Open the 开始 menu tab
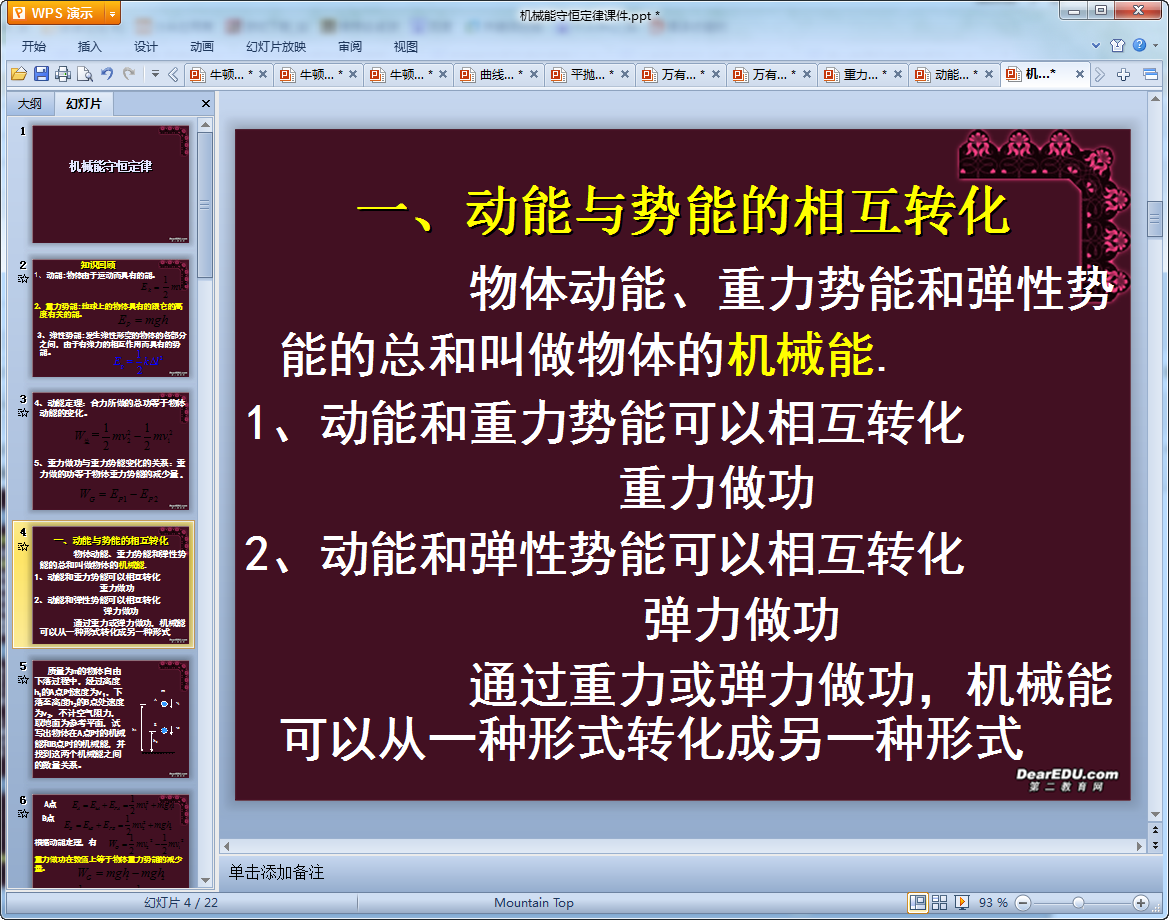Viewport: 1169px width, 920px height. click(34, 46)
